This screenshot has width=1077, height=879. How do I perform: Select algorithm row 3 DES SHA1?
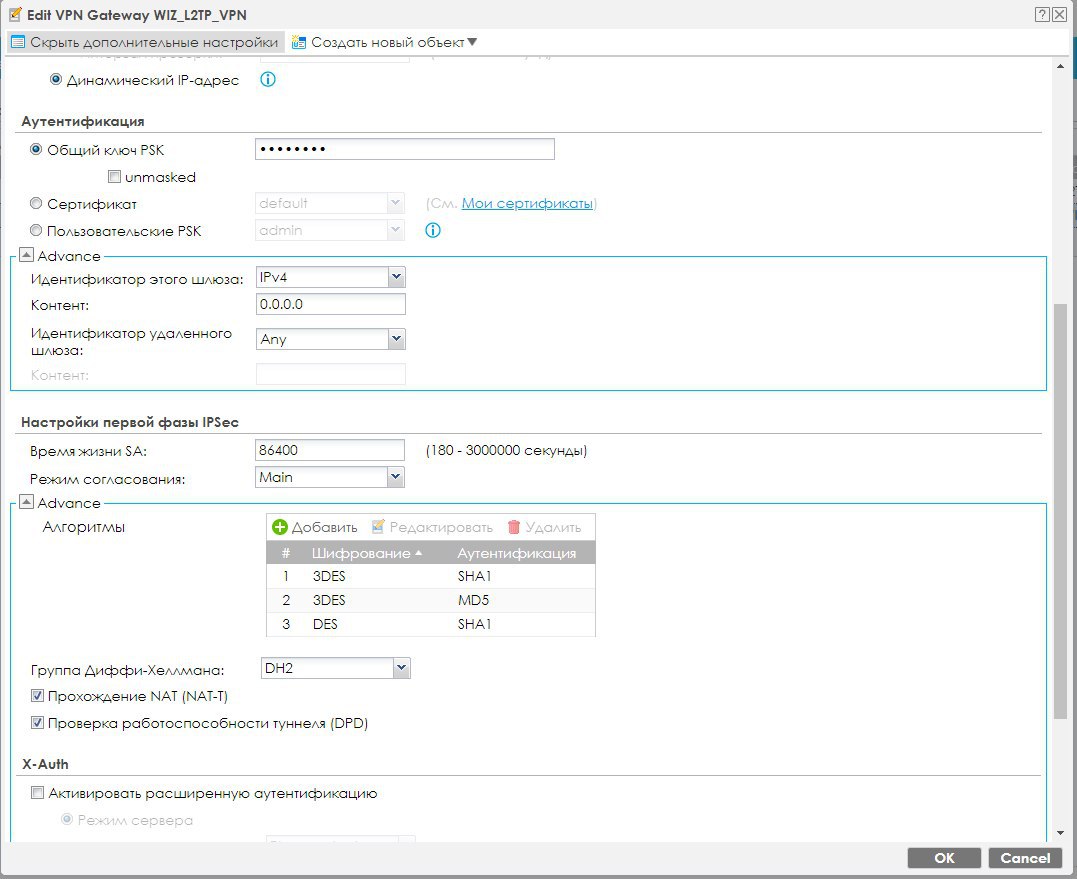pyautogui.click(x=431, y=624)
